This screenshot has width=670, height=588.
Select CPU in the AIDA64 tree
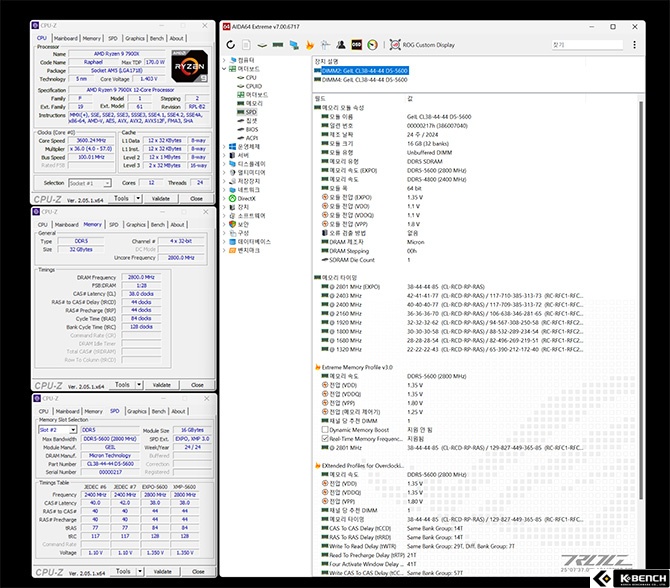coord(247,77)
